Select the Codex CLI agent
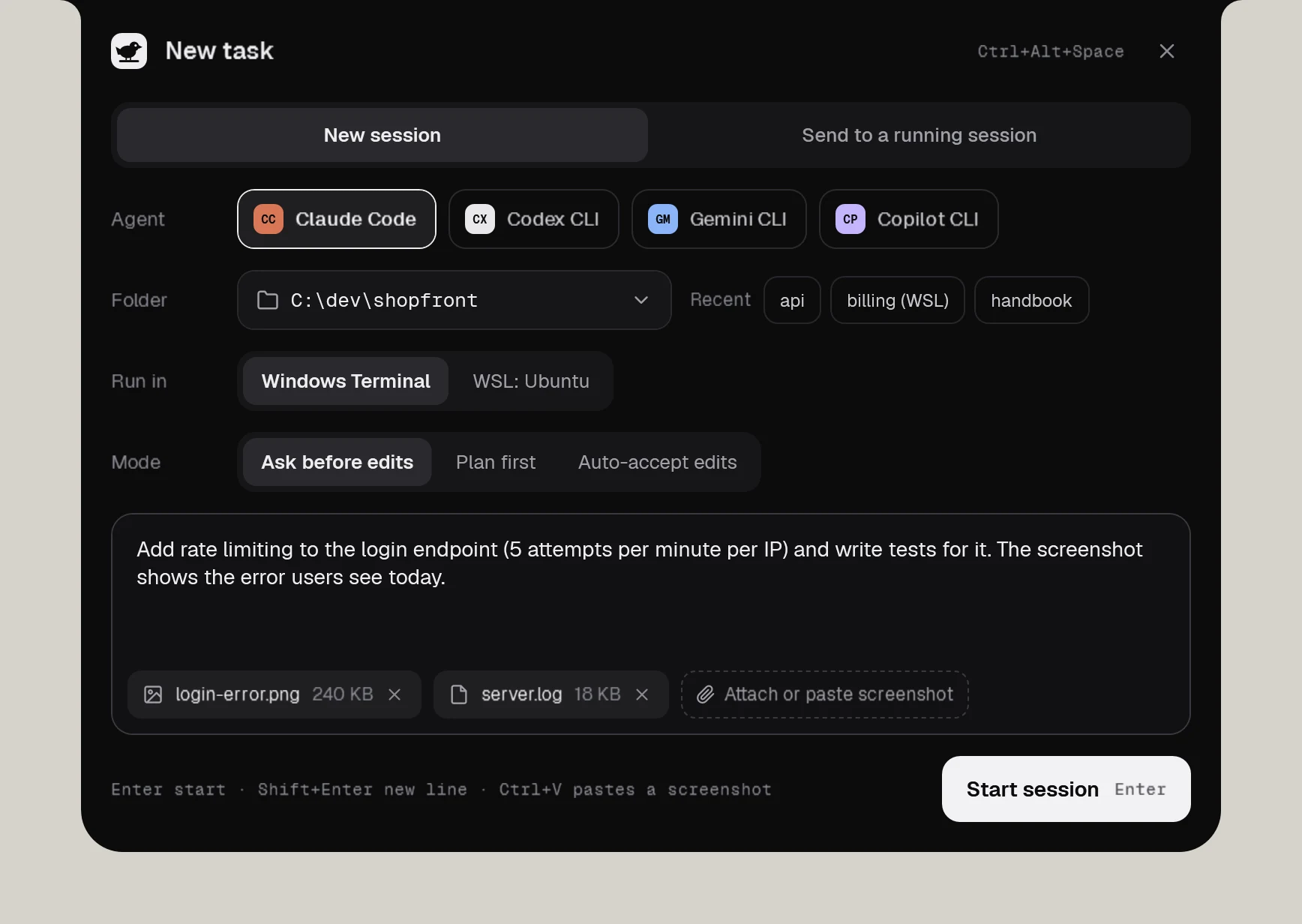The width and height of the screenshot is (1302, 924). click(x=534, y=219)
